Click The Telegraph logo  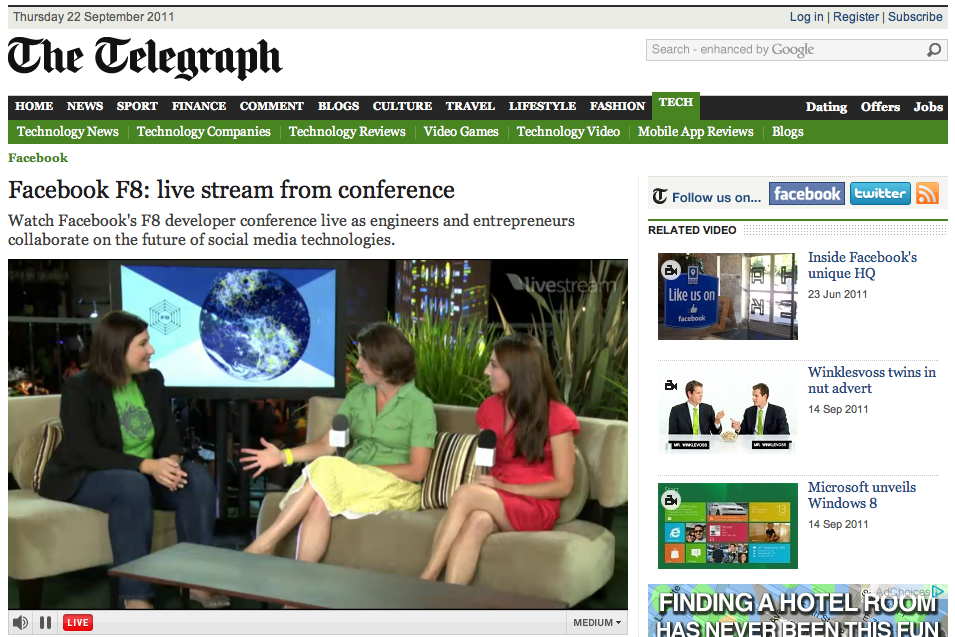145,58
